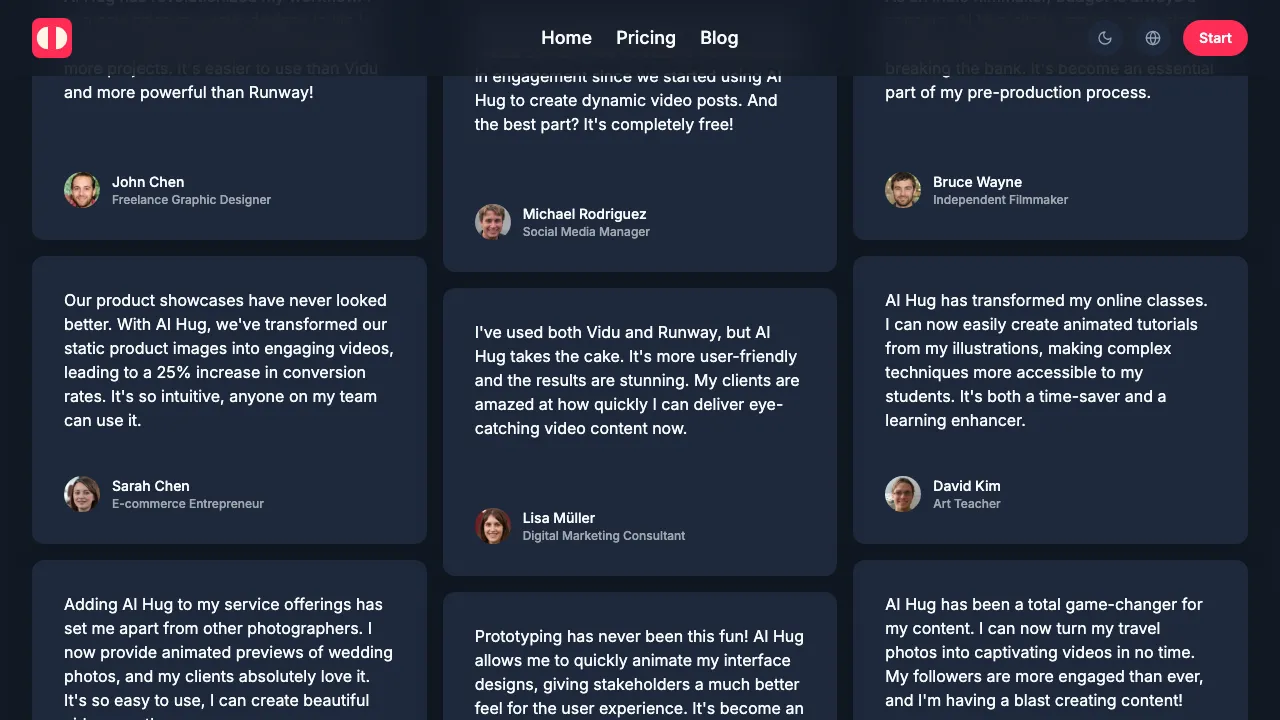
Task: Click John Chen's avatar photo
Action: [x=82, y=190]
